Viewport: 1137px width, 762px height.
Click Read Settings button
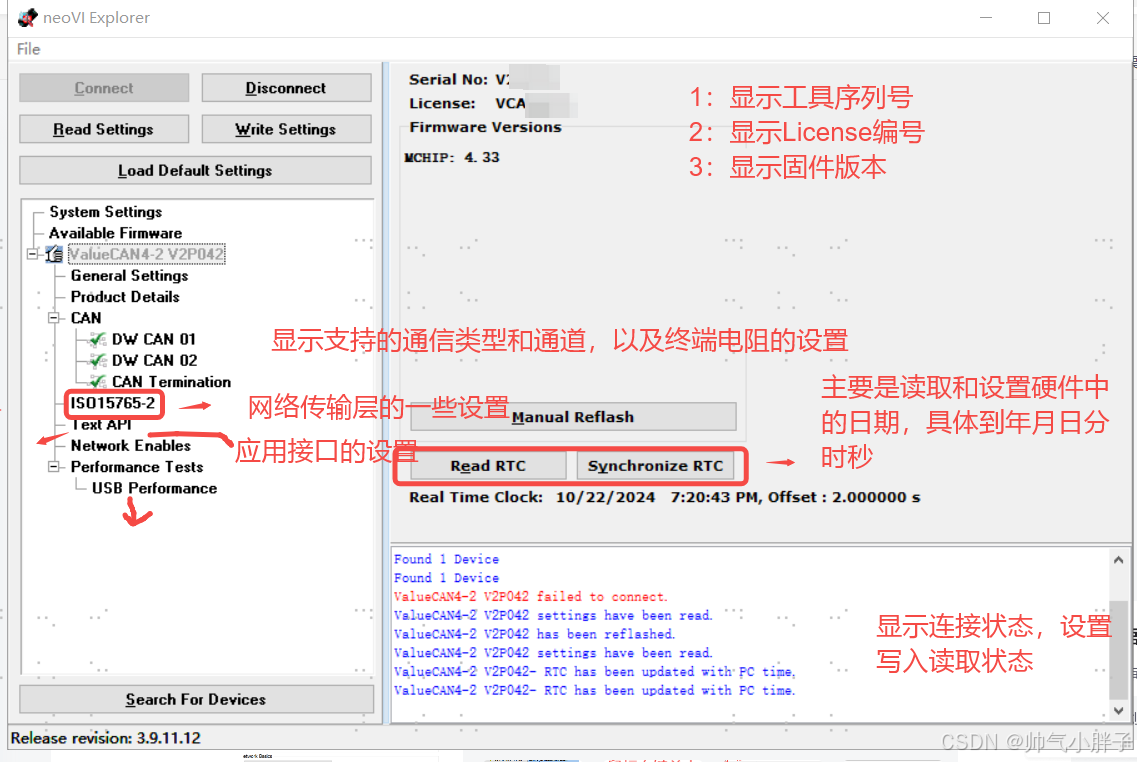click(104, 129)
